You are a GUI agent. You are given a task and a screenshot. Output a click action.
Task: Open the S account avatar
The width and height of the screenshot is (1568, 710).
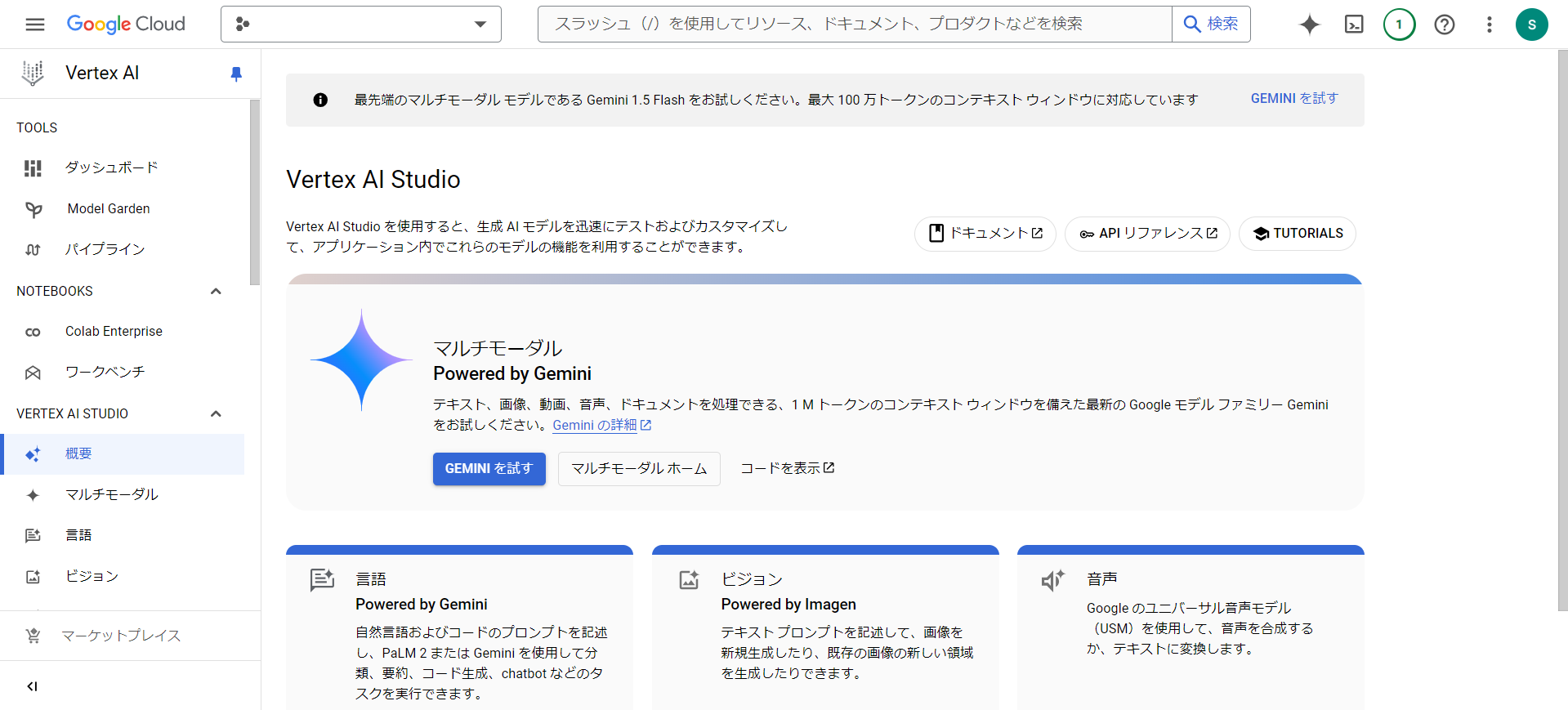[1531, 25]
